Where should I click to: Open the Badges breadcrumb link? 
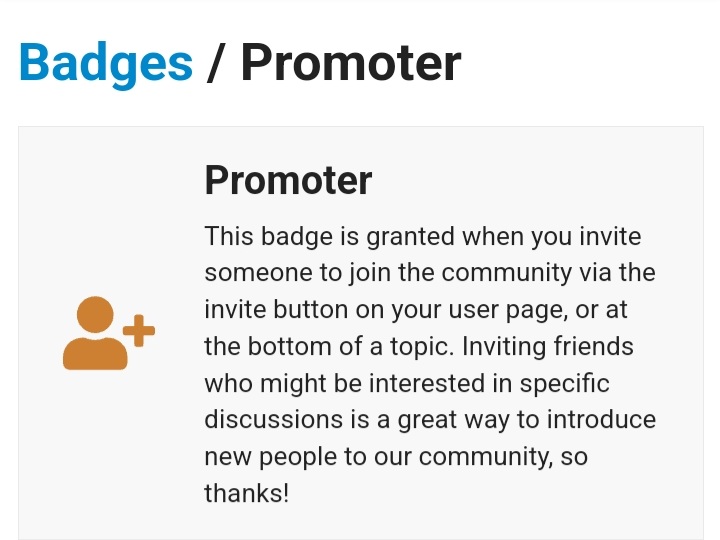[x=105, y=62]
